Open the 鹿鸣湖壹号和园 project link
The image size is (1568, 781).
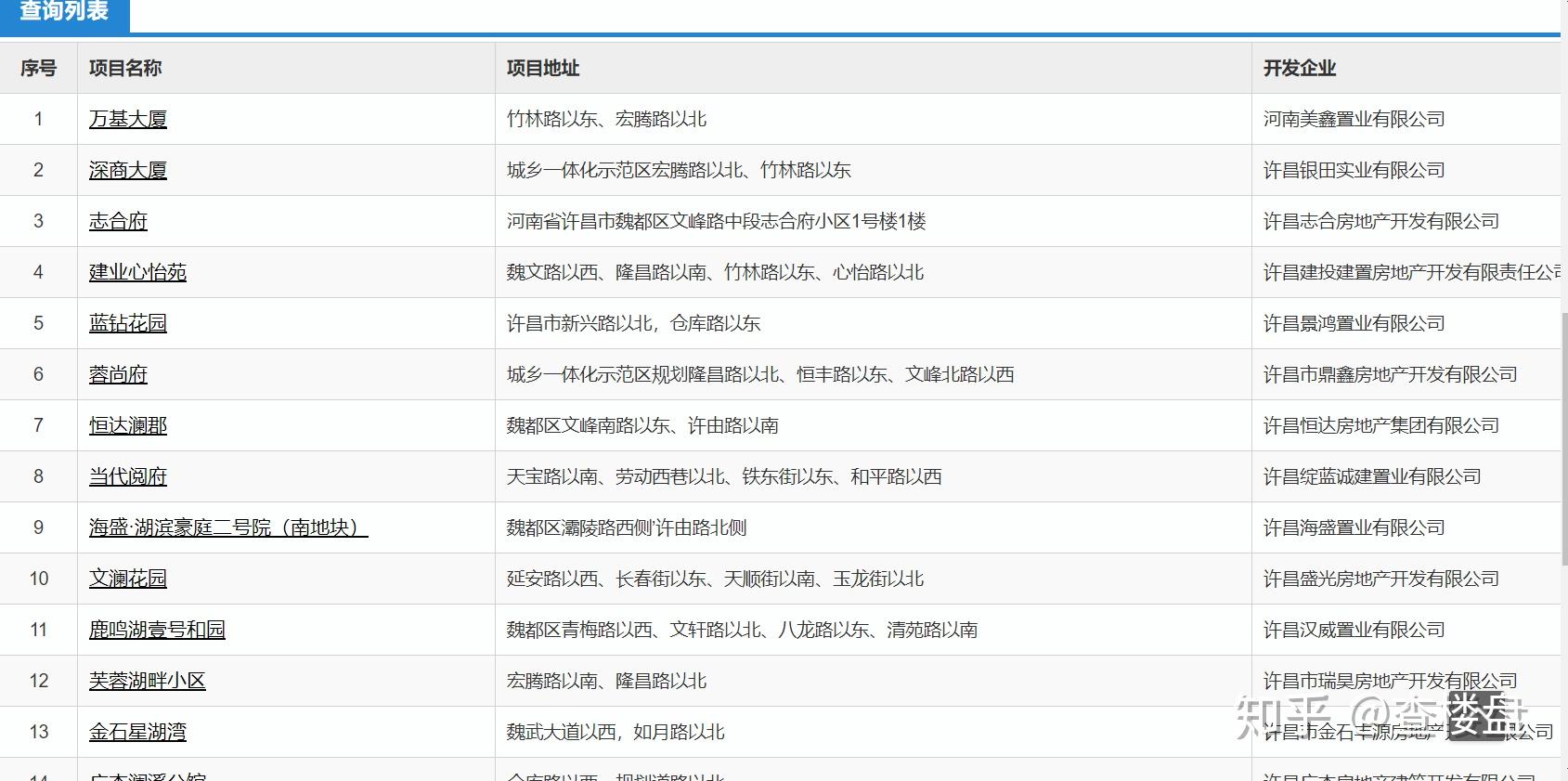coord(157,630)
